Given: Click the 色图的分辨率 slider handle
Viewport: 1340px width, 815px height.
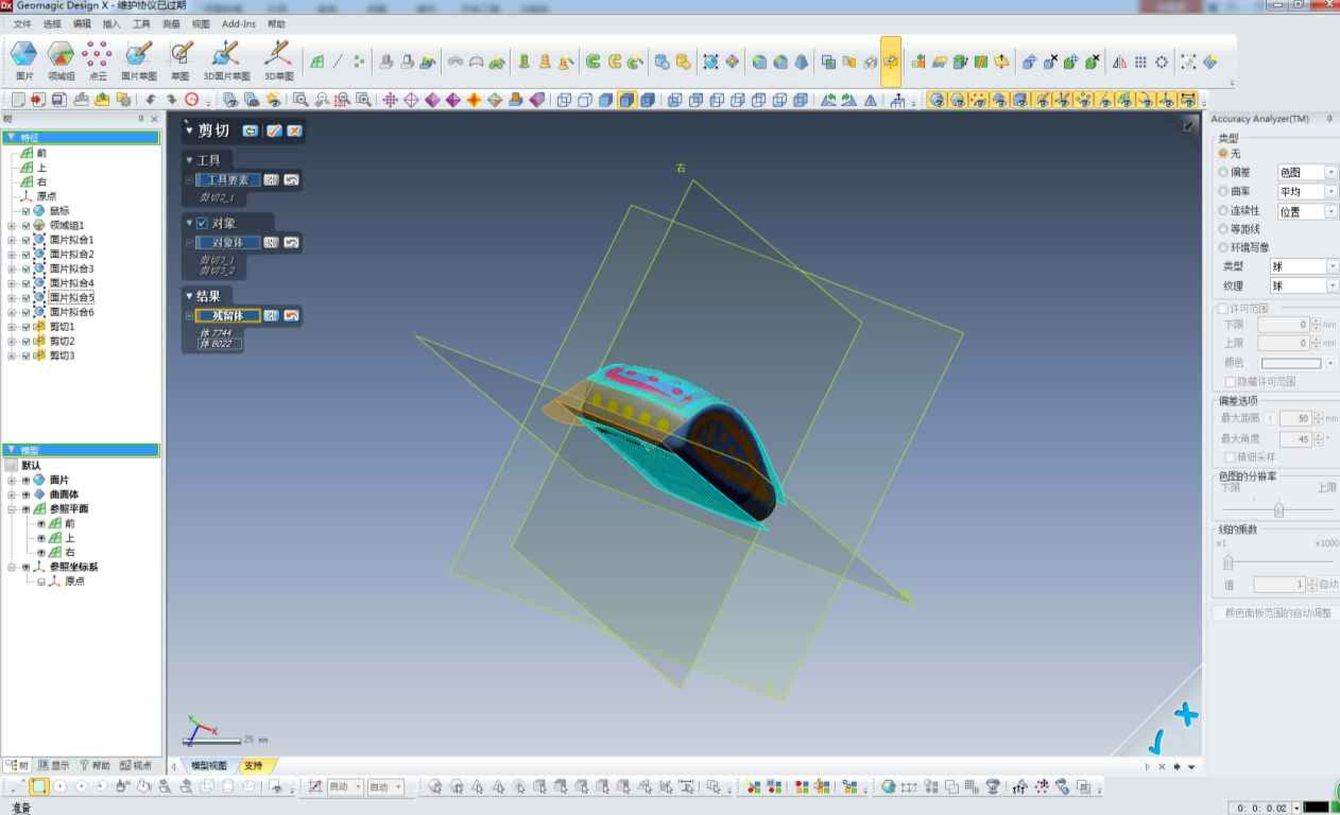Looking at the screenshot, I should 1278,510.
